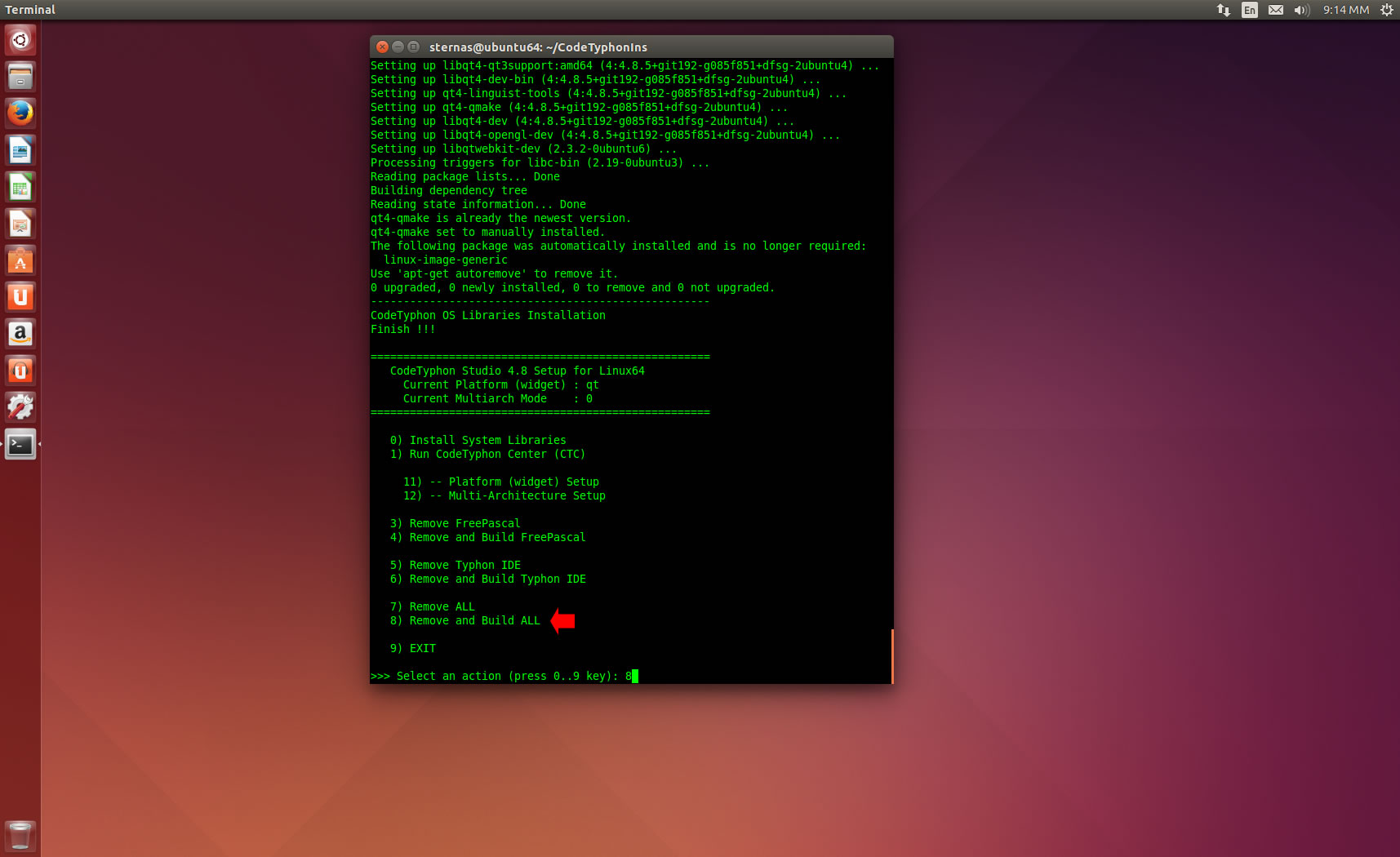Click the '8) Remove and Build ALL' line
Image resolution: width=1400 pixels, height=857 pixels.
click(464, 620)
